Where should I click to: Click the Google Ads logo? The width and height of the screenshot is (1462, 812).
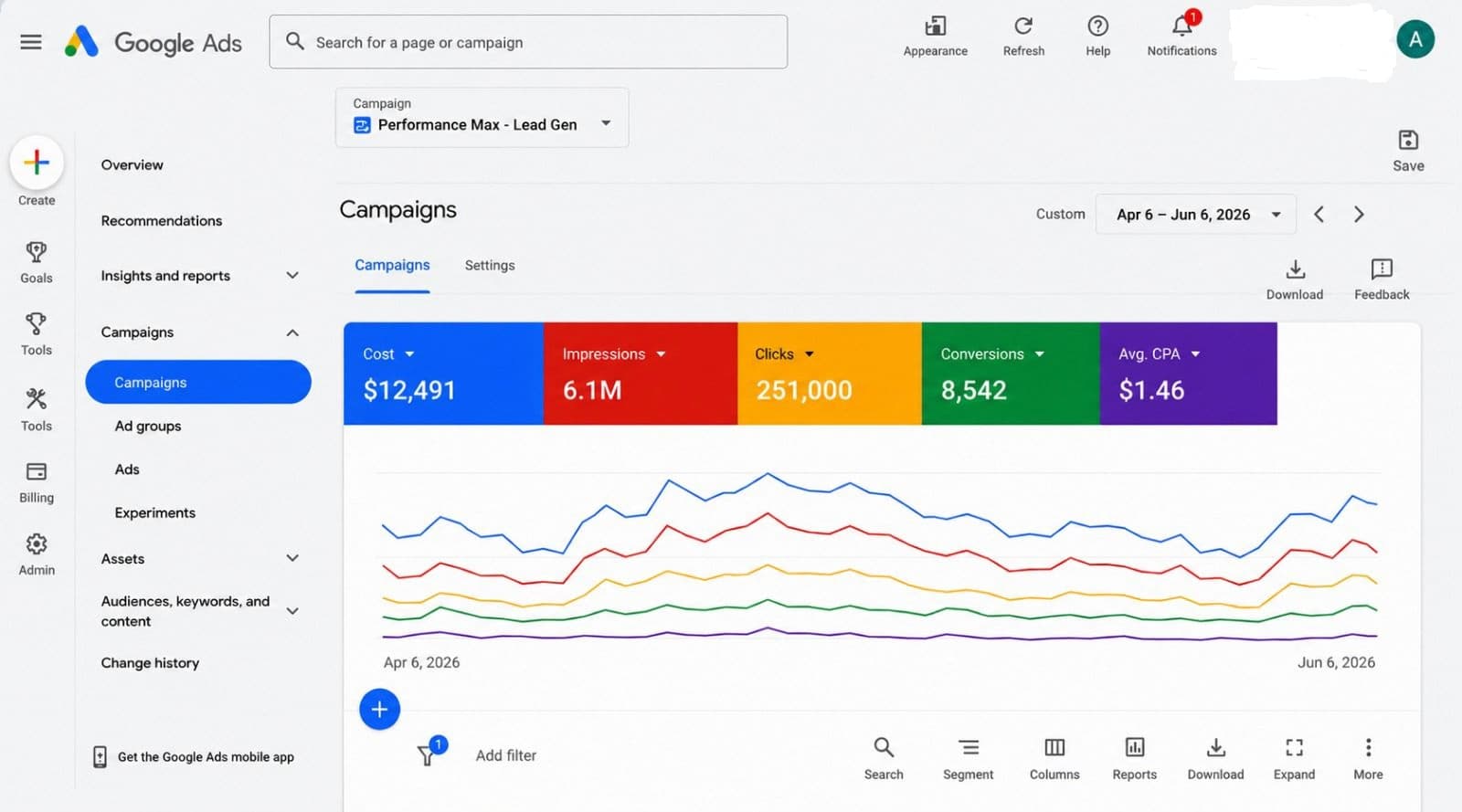tap(153, 42)
